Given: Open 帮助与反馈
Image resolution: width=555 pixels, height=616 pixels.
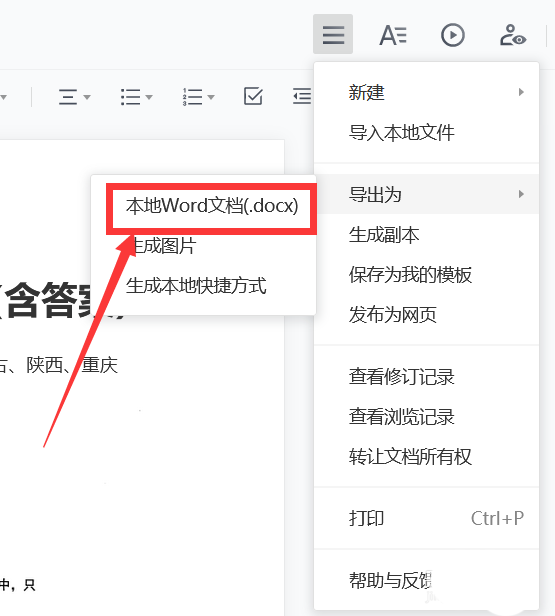Looking at the screenshot, I should click(x=426, y=580).
